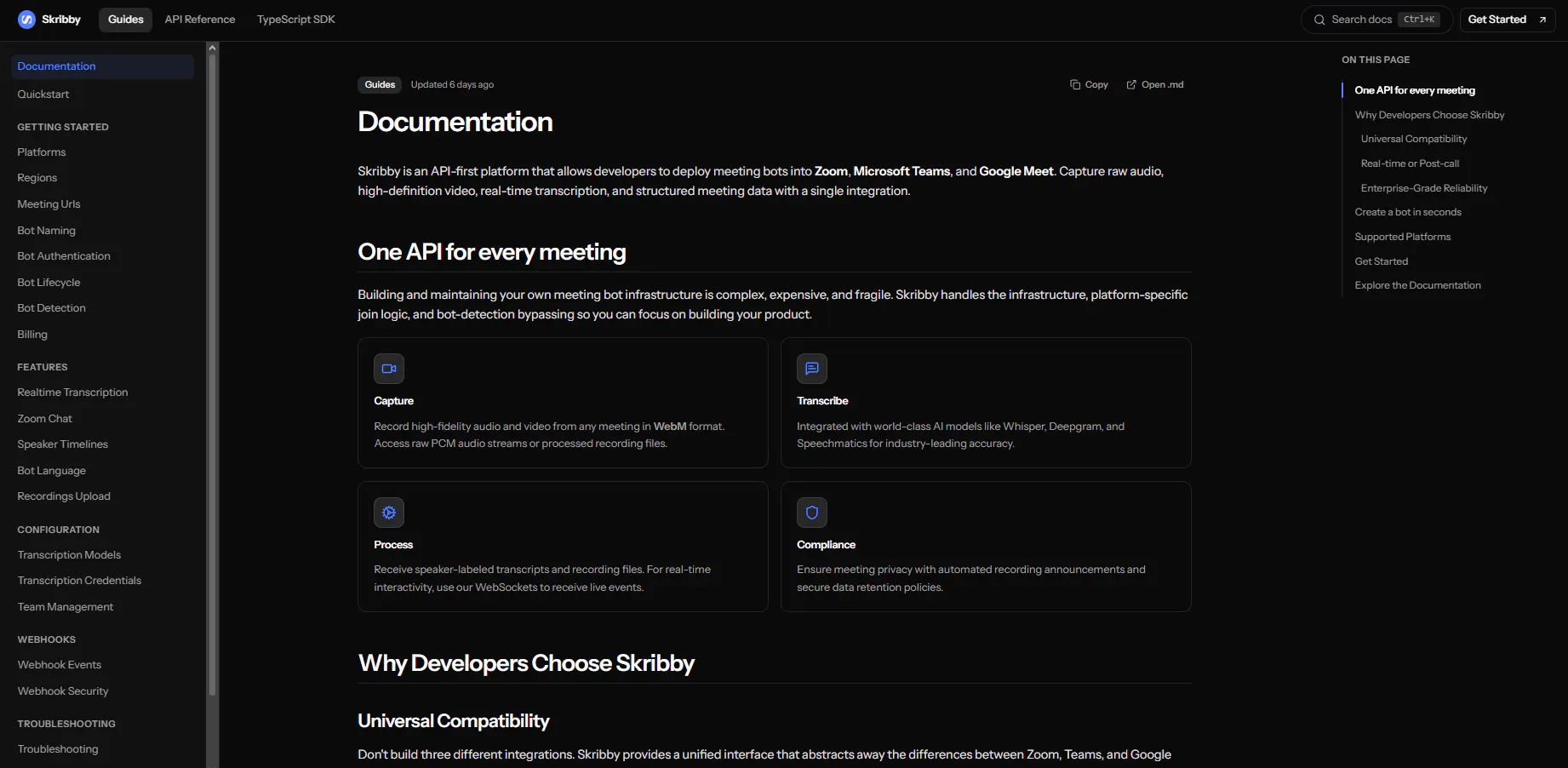Image resolution: width=1568 pixels, height=768 pixels.
Task: Click the Compliance card title
Action: [827, 545]
